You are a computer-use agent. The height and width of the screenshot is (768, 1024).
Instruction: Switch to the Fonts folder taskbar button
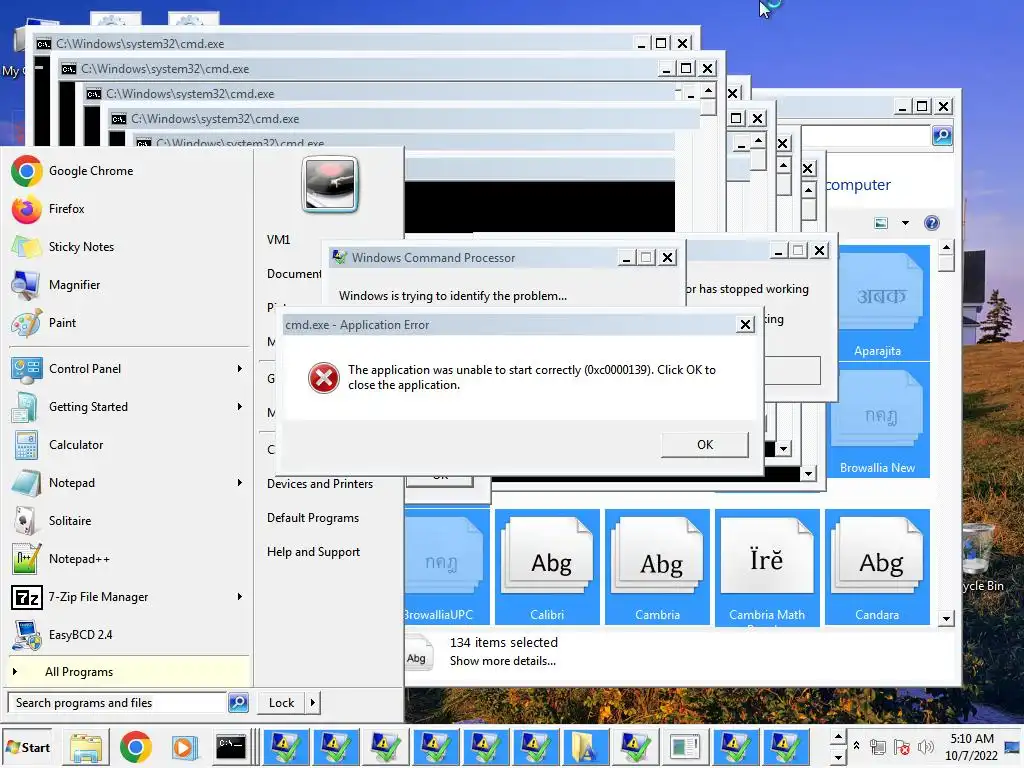coord(584,747)
